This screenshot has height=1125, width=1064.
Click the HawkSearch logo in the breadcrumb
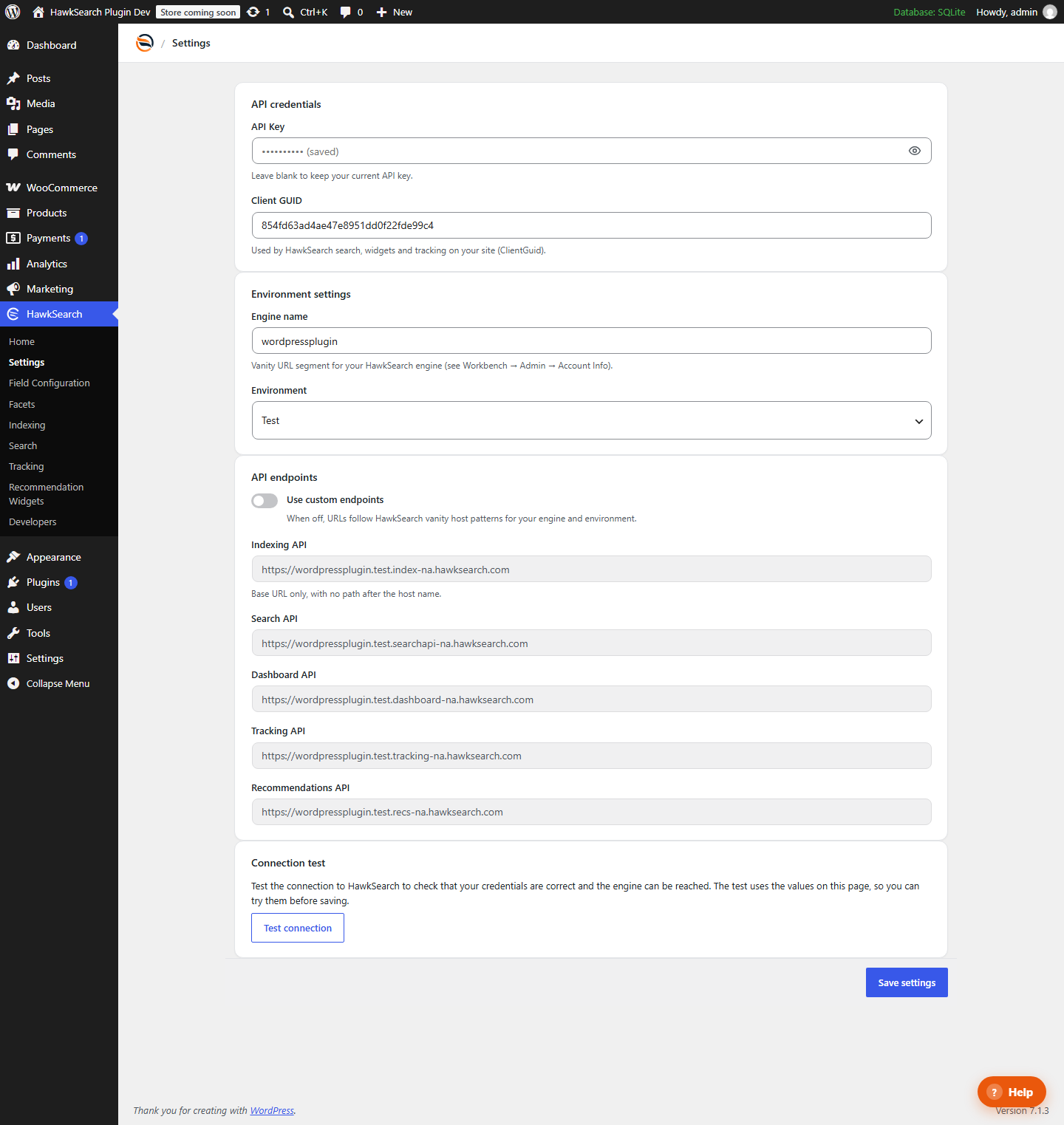coord(145,43)
